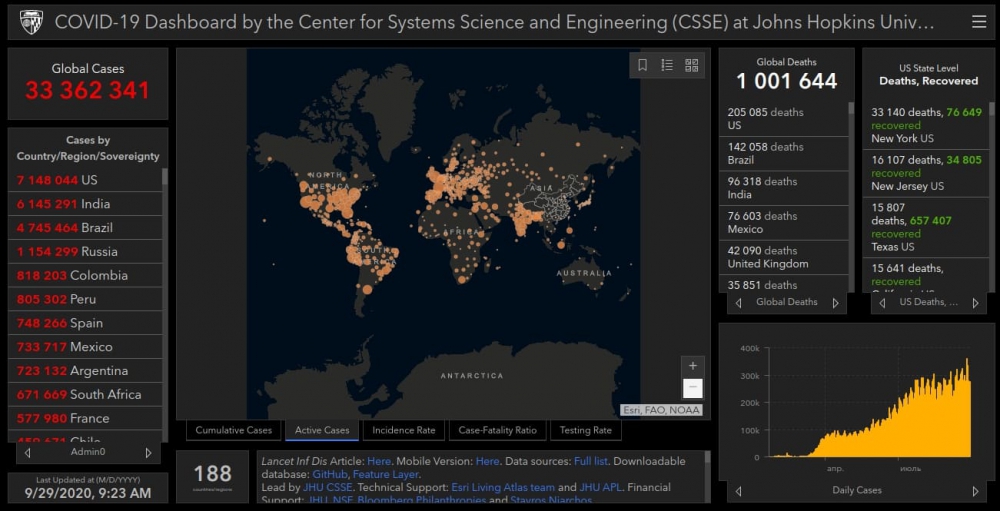Image resolution: width=1000 pixels, height=511 pixels.
Task: Open the GitHub database link
Action: (x=329, y=474)
